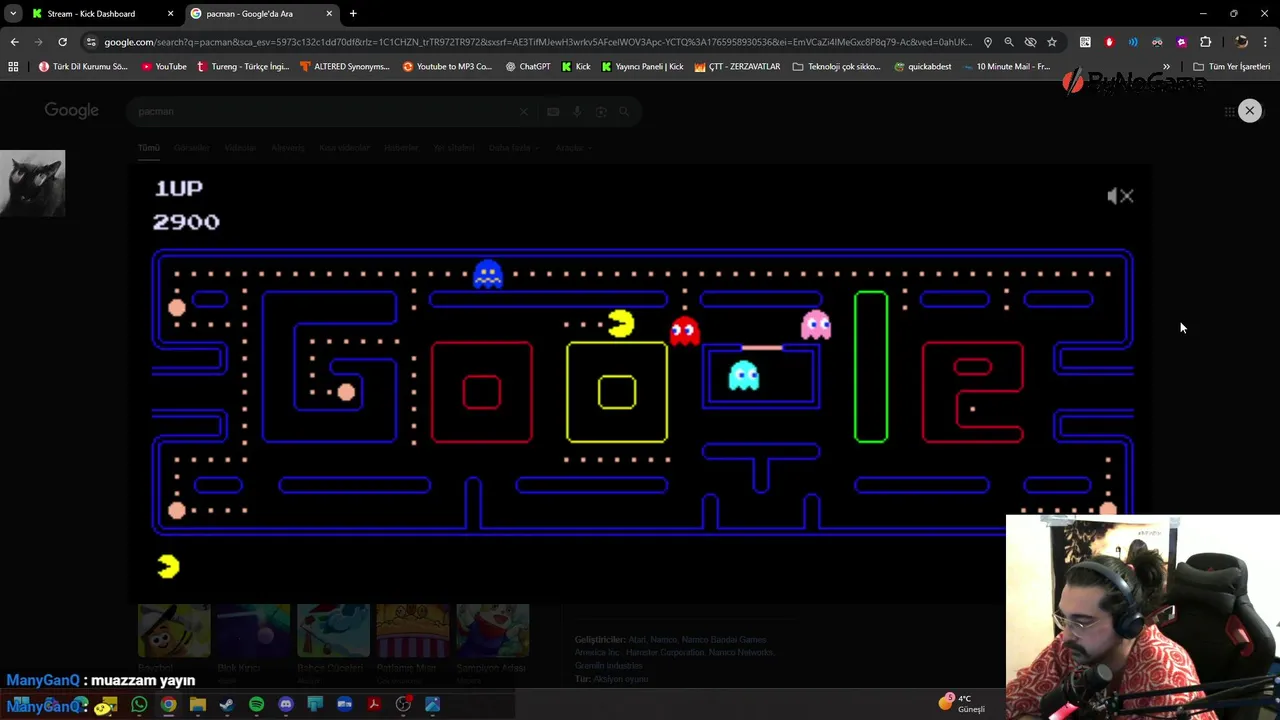Open the Google apps grid icon
Screen dimensions: 1280x720
(x=1230, y=112)
